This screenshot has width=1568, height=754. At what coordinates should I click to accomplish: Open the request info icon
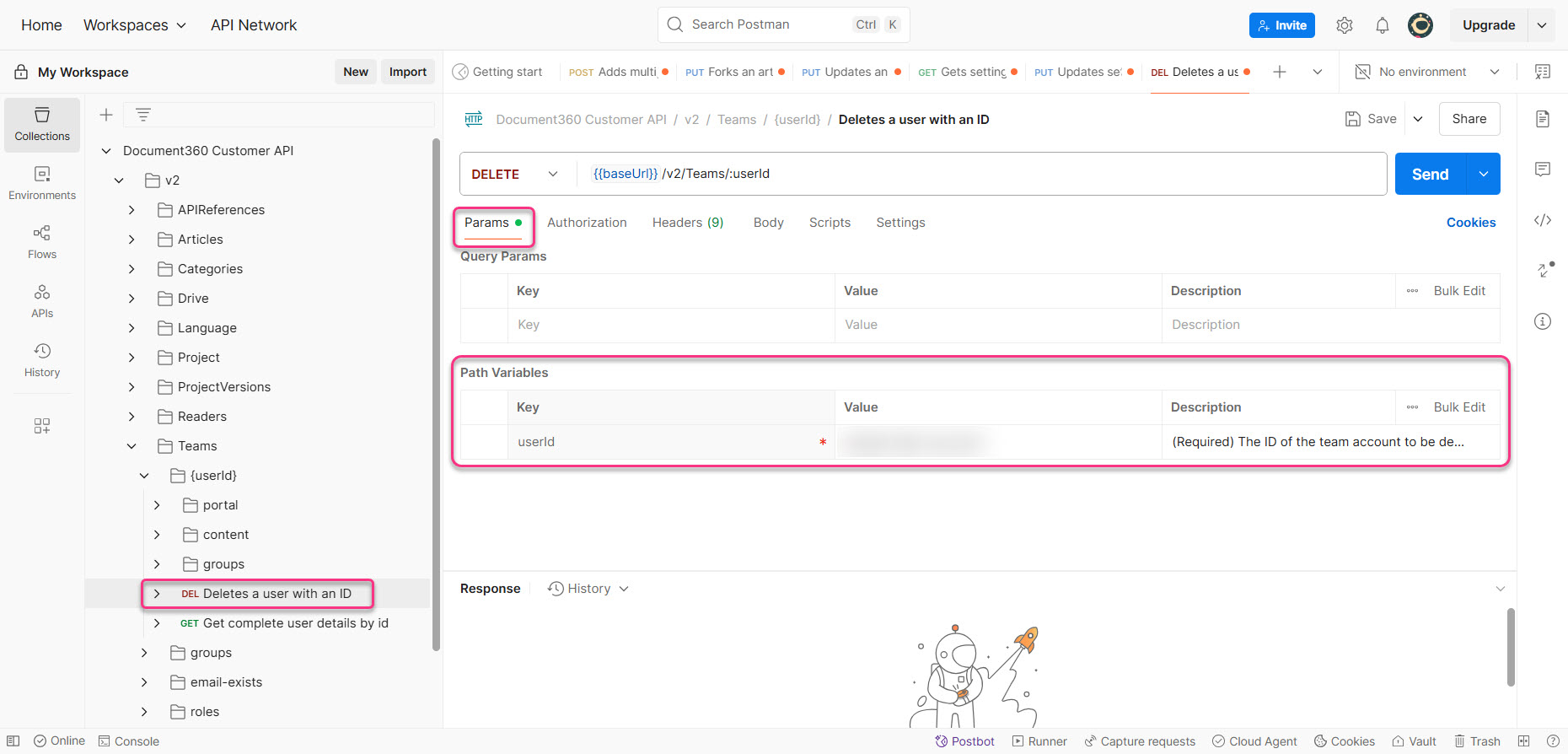(x=1543, y=321)
